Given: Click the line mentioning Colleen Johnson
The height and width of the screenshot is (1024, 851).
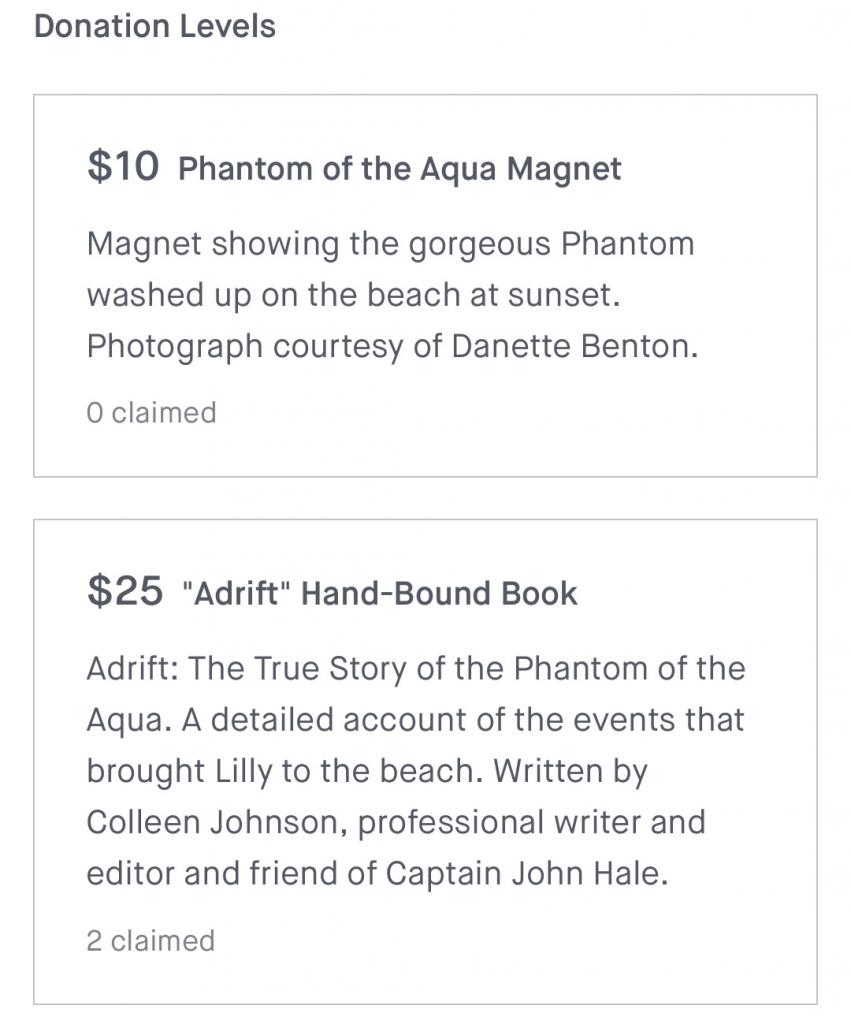Looking at the screenshot, I should click(x=396, y=822).
